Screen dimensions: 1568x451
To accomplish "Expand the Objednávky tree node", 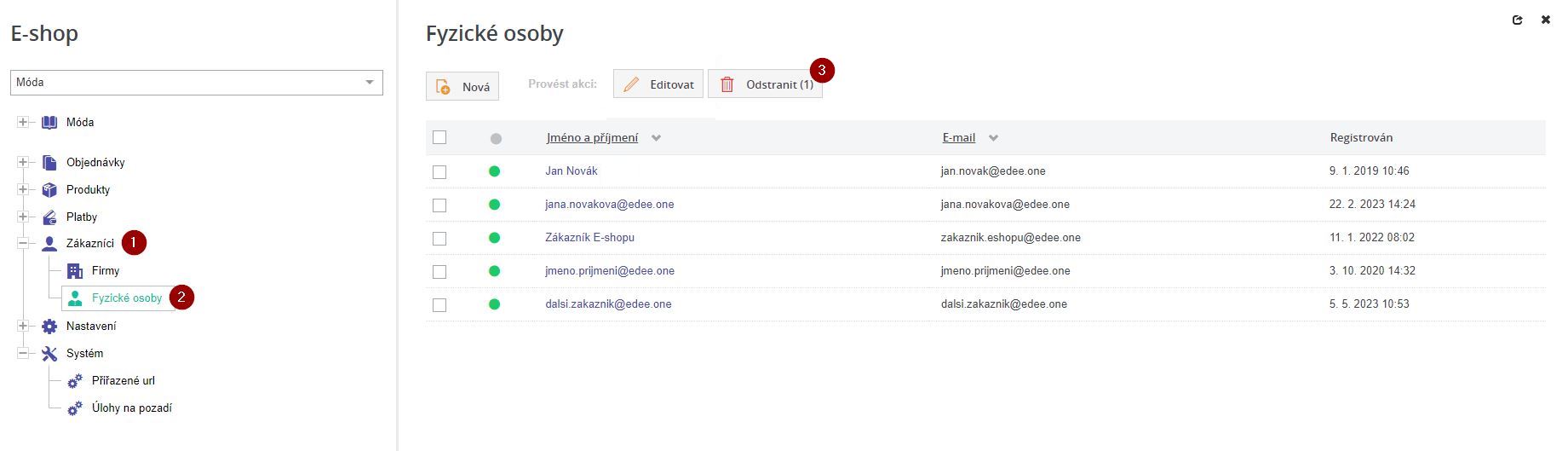I will (23, 162).
